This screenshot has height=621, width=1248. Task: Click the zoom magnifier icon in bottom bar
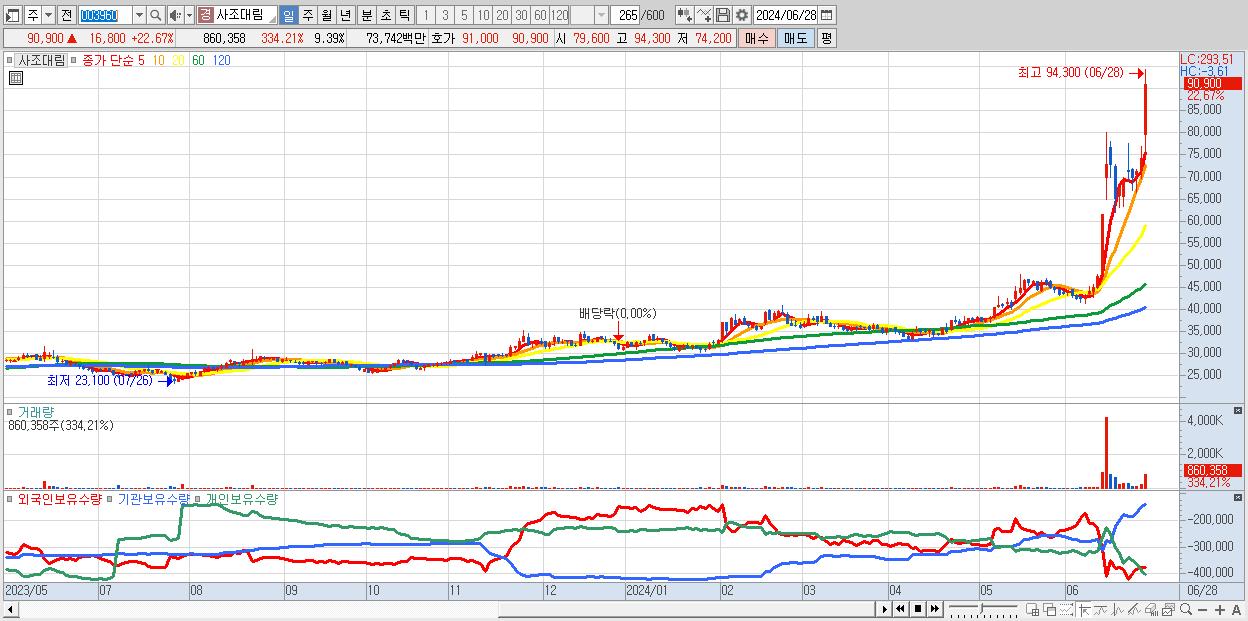(x=1186, y=609)
